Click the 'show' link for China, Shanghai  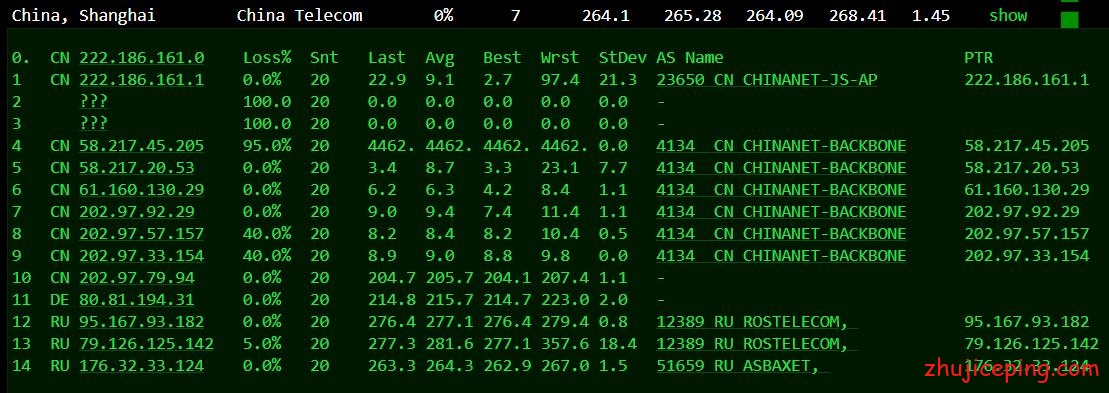(1008, 16)
